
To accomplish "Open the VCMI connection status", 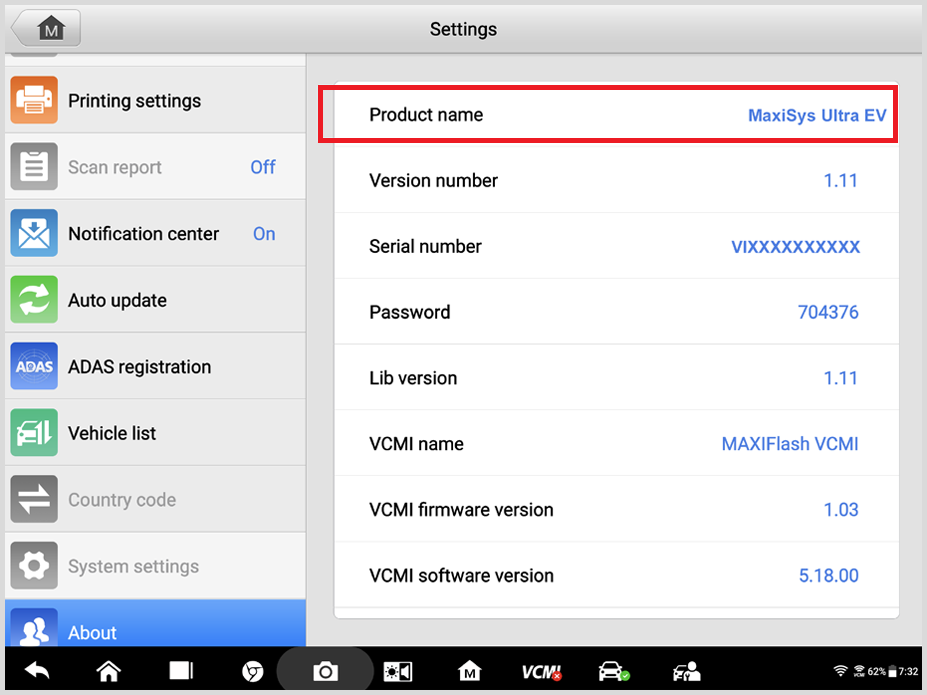I will pyautogui.click(x=541, y=672).
